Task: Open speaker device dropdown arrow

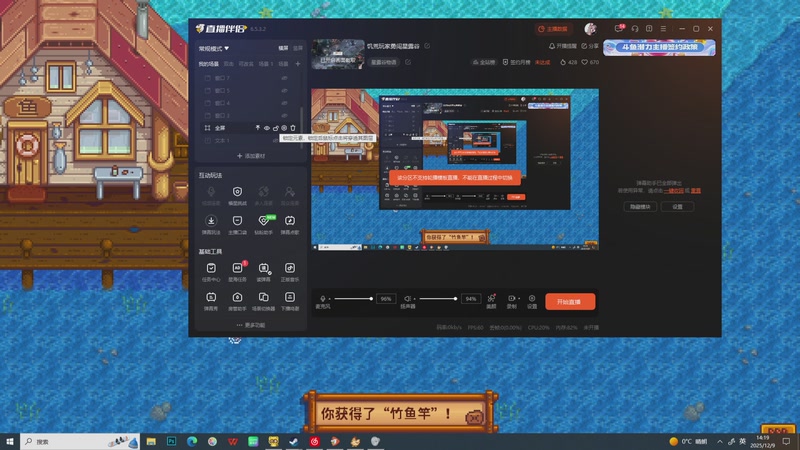Action: pos(414,299)
